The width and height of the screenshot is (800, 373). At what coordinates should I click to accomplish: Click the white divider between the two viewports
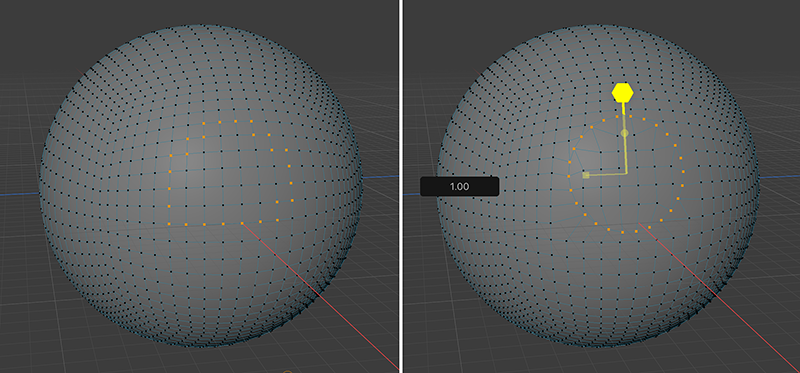coord(401,186)
